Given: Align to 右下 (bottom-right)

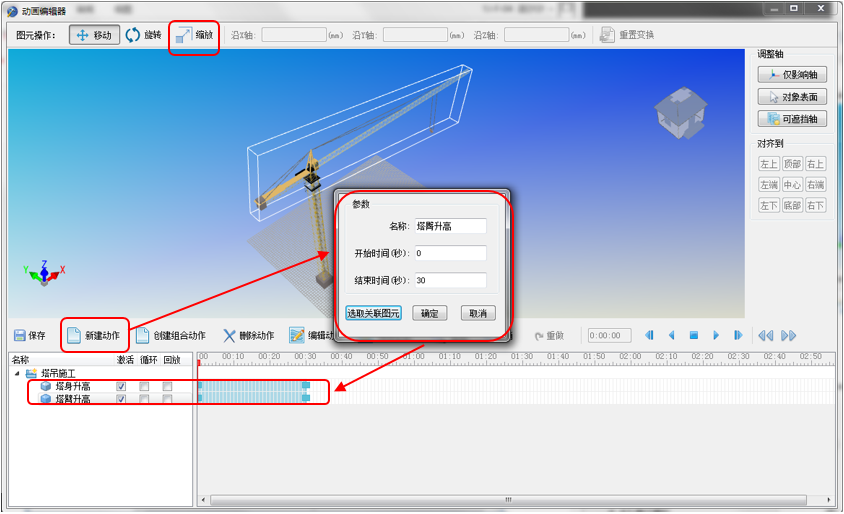Looking at the screenshot, I should pos(815,205).
